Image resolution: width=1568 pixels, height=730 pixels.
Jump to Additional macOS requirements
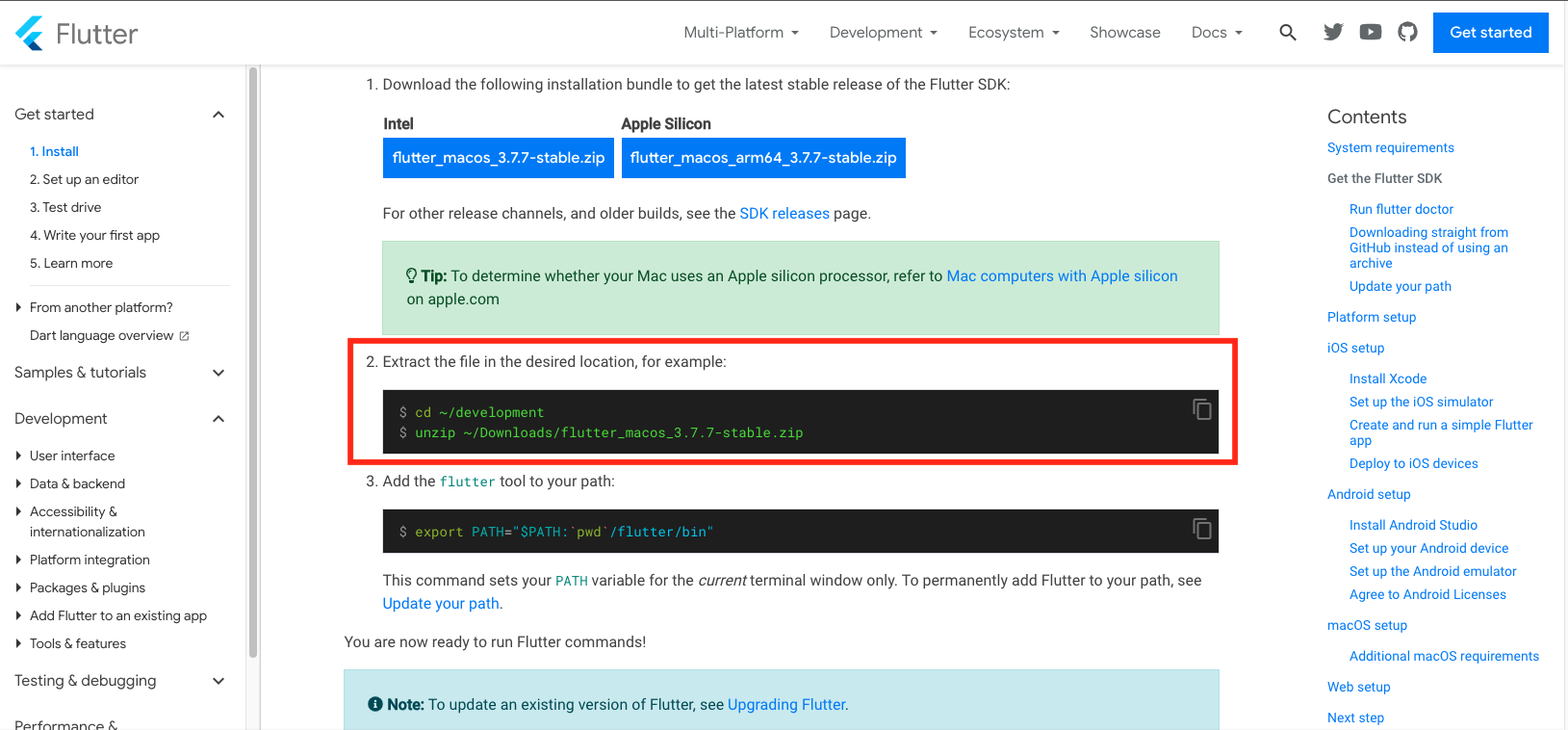coord(1444,656)
